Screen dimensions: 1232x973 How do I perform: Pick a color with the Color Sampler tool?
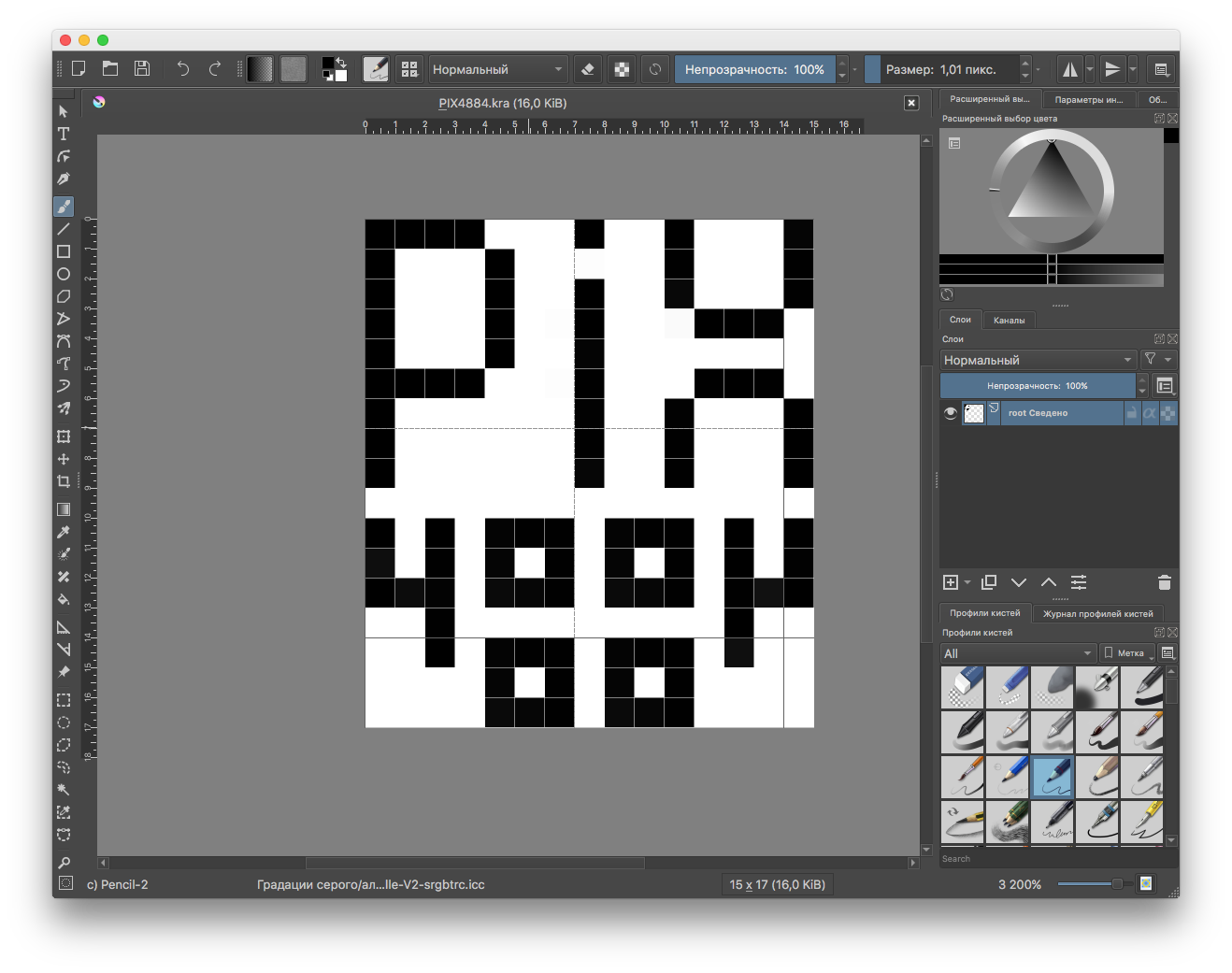pos(64,532)
